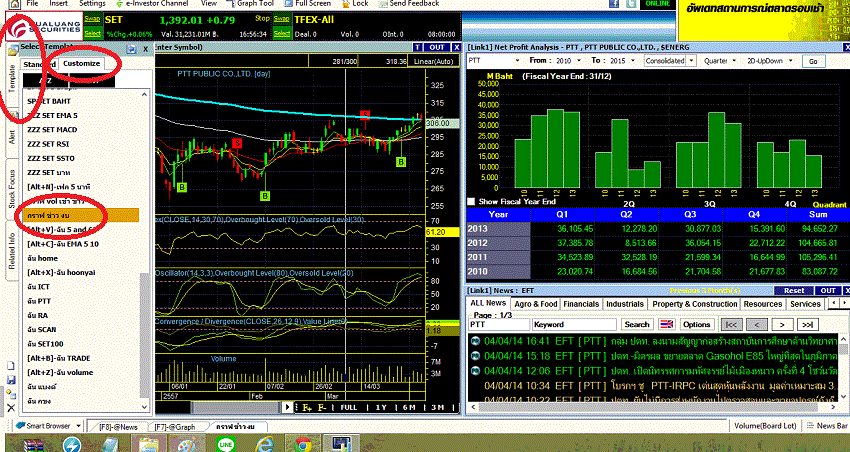Open Graph Tool from the top bar
Image resolution: width=850 pixels, height=452 pixels.
tap(251, 3)
